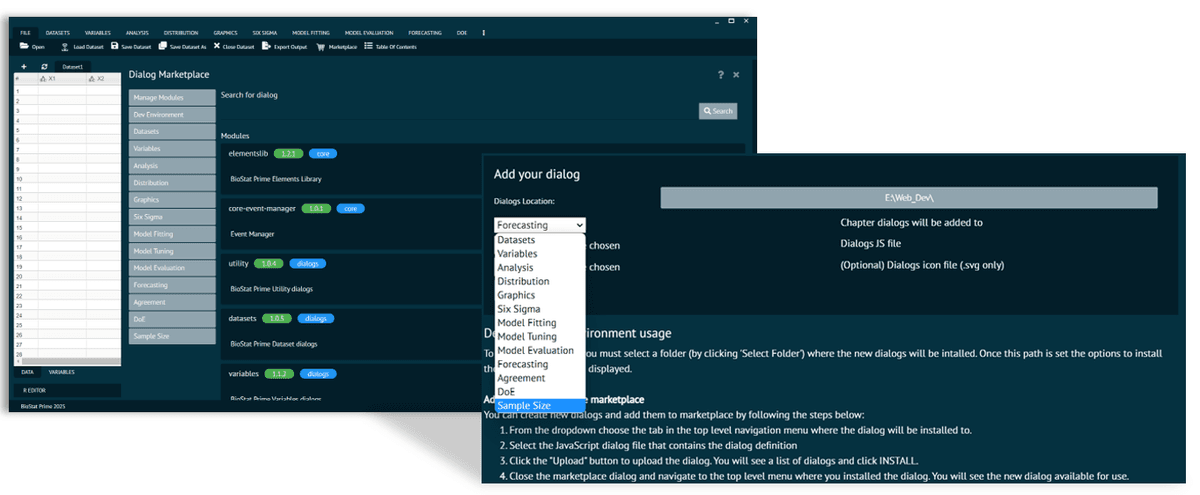Open the DISTRIBUTION top menu tab
Image resolution: width=1200 pixels, height=495 pixels.
point(181,32)
